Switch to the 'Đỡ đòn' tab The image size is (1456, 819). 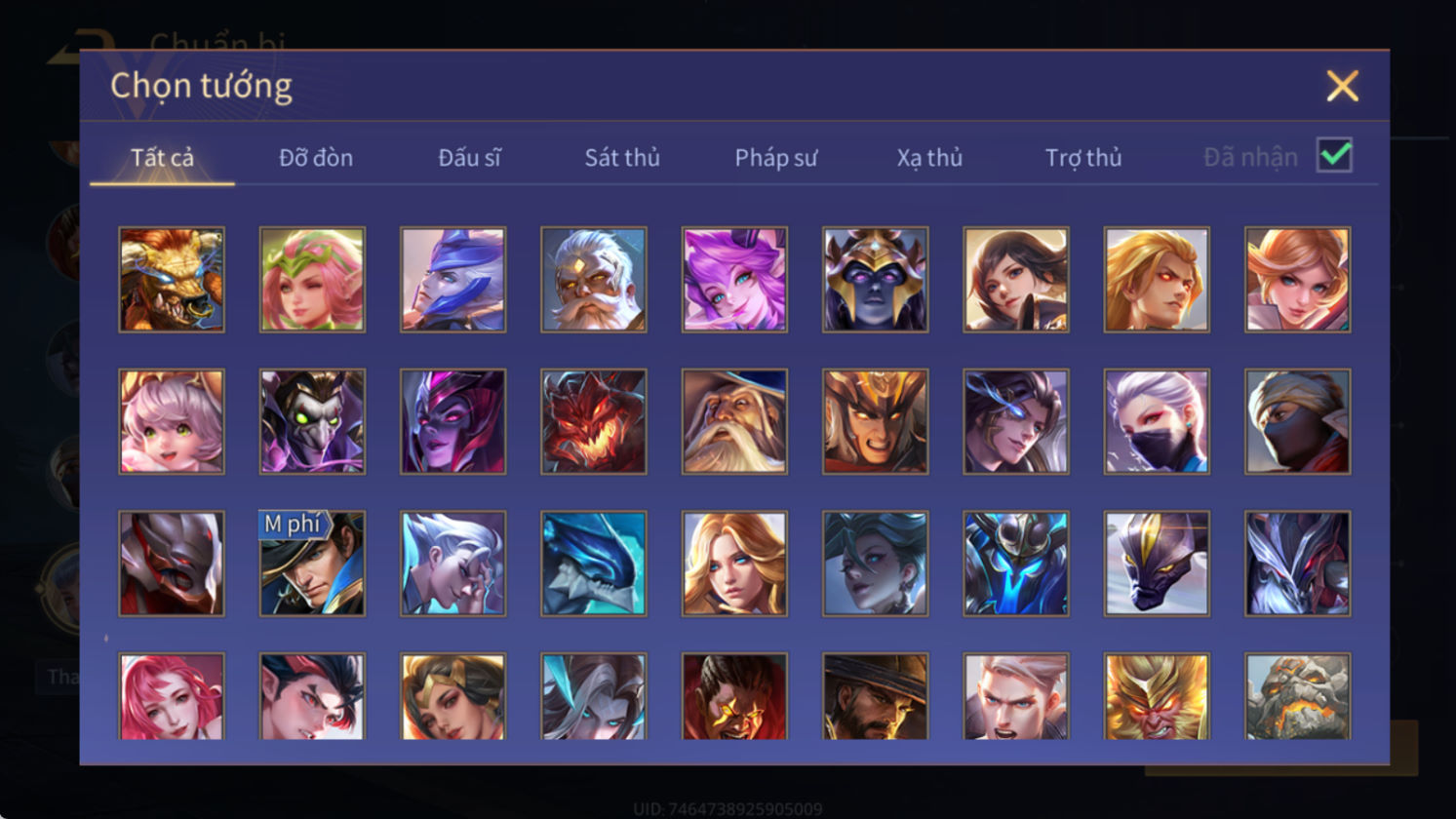click(316, 157)
